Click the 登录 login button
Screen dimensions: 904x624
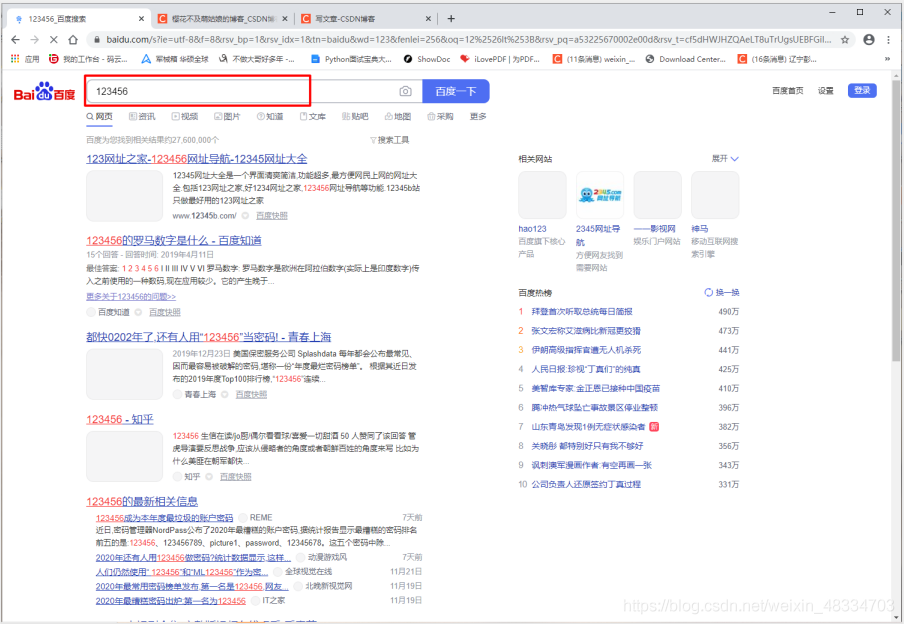[x=862, y=91]
